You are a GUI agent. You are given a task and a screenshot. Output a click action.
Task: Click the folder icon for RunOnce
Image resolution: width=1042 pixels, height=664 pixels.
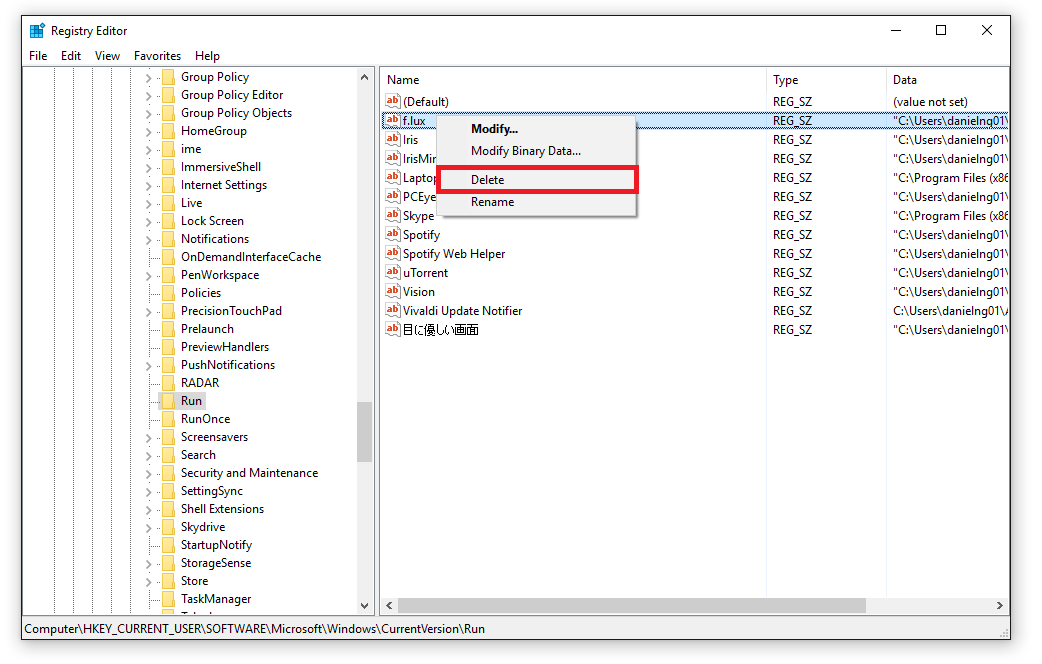point(169,419)
